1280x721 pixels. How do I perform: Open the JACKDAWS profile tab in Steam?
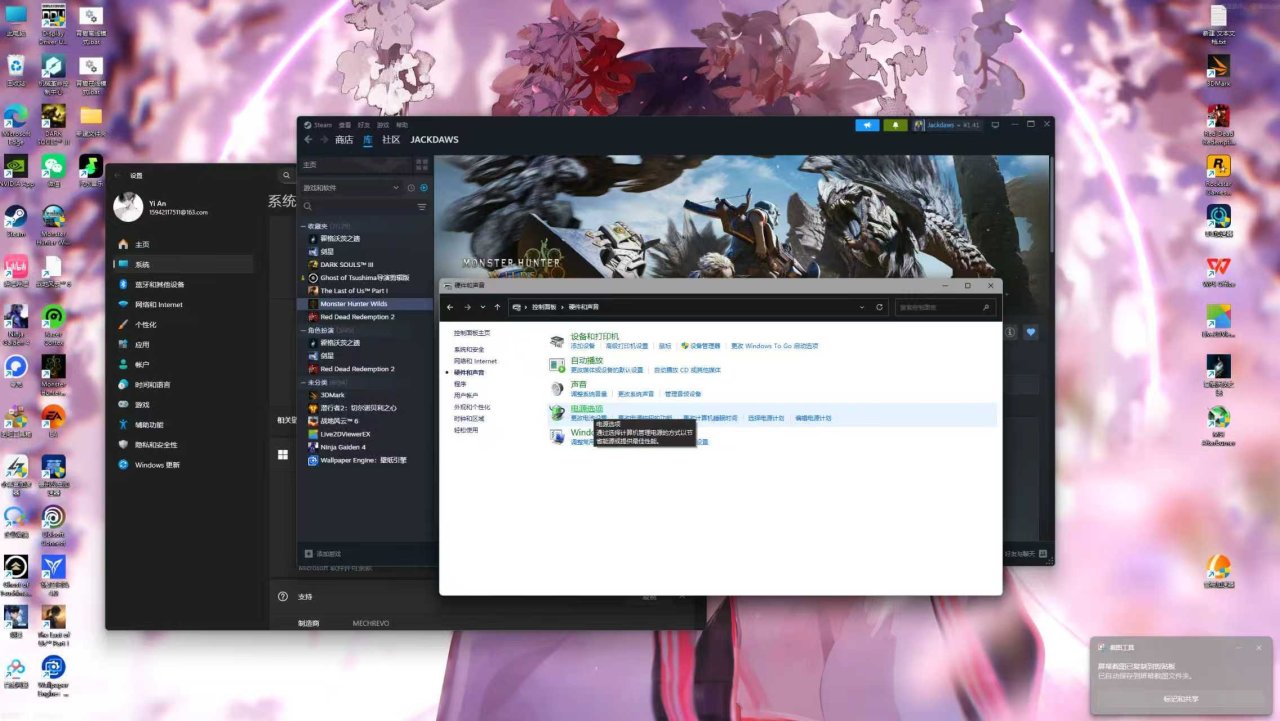(434, 140)
